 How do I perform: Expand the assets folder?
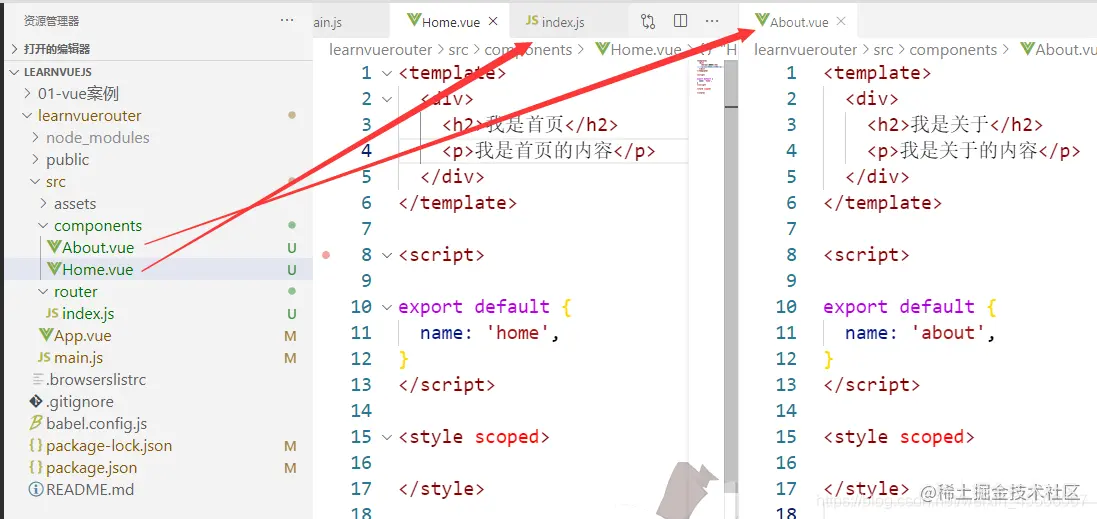tap(157, 204)
